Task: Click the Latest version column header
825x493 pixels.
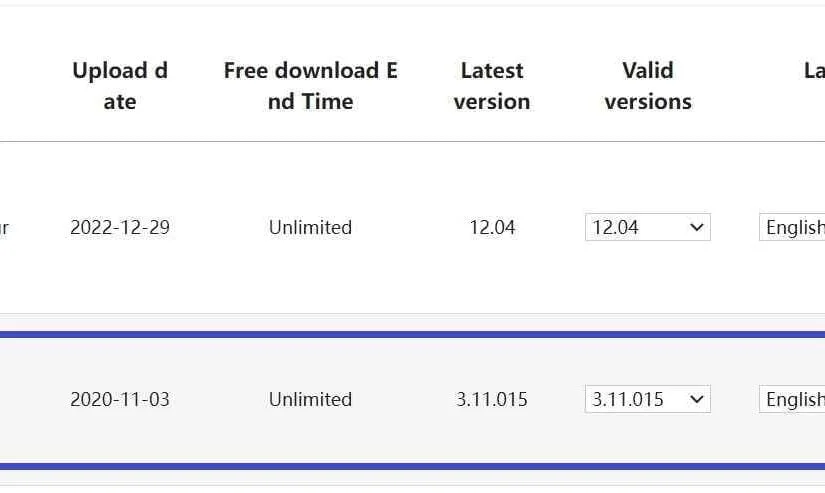Action: click(491, 86)
